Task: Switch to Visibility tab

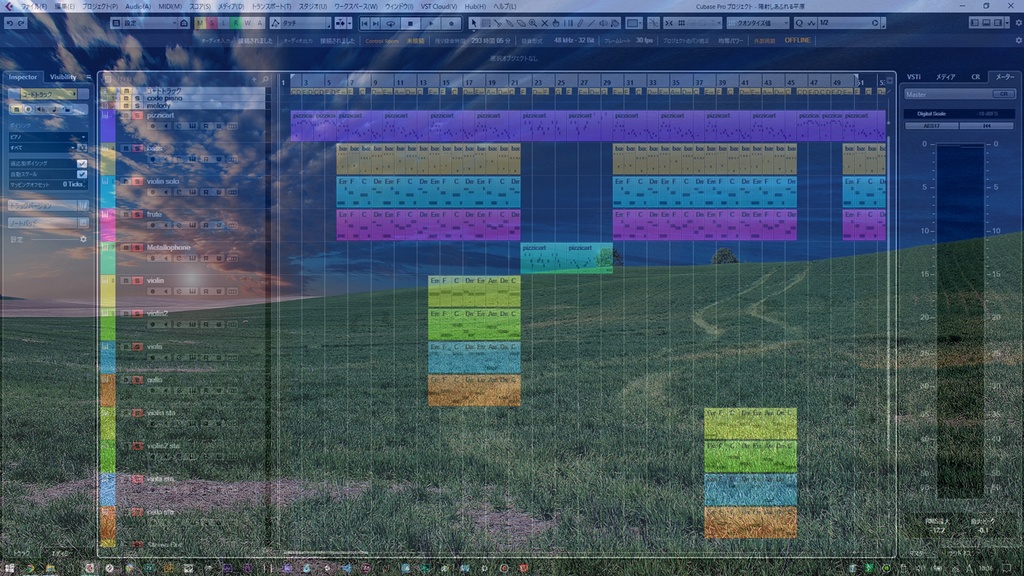Action: [x=63, y=77]
